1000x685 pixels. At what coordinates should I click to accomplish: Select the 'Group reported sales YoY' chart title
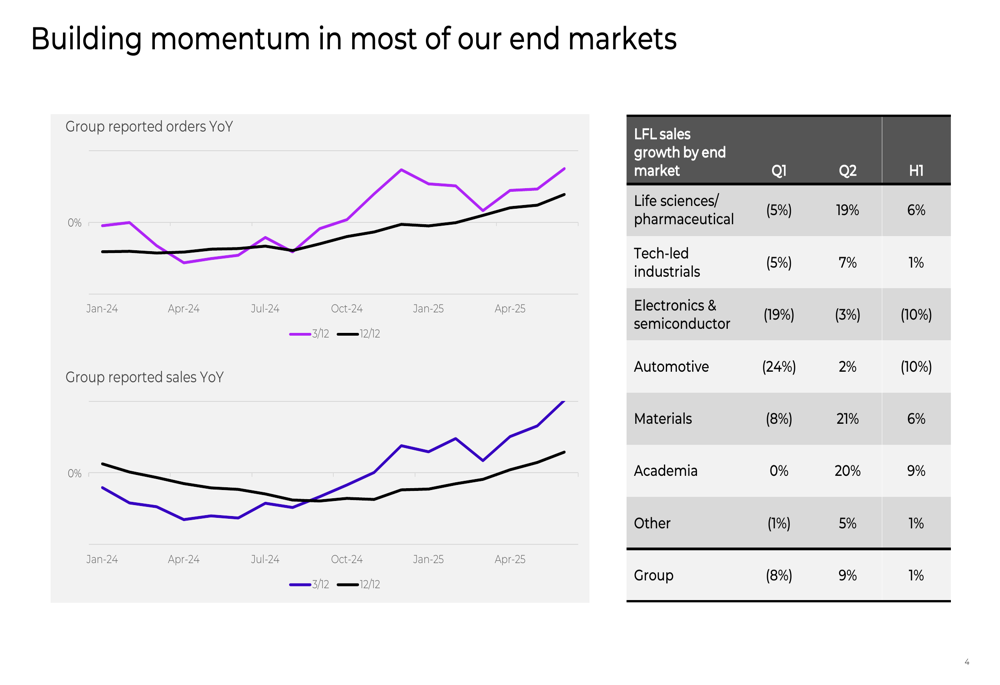tap(144, 378)
